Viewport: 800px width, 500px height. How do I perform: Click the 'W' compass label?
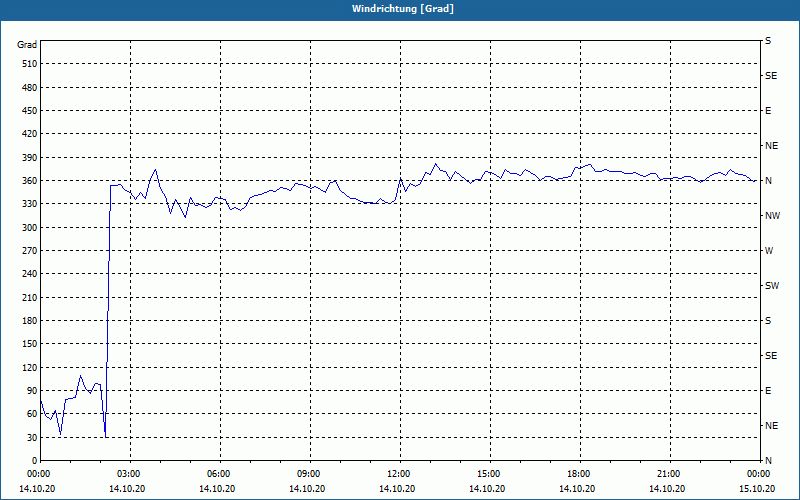pyautogui.click(x=769, y=251)
